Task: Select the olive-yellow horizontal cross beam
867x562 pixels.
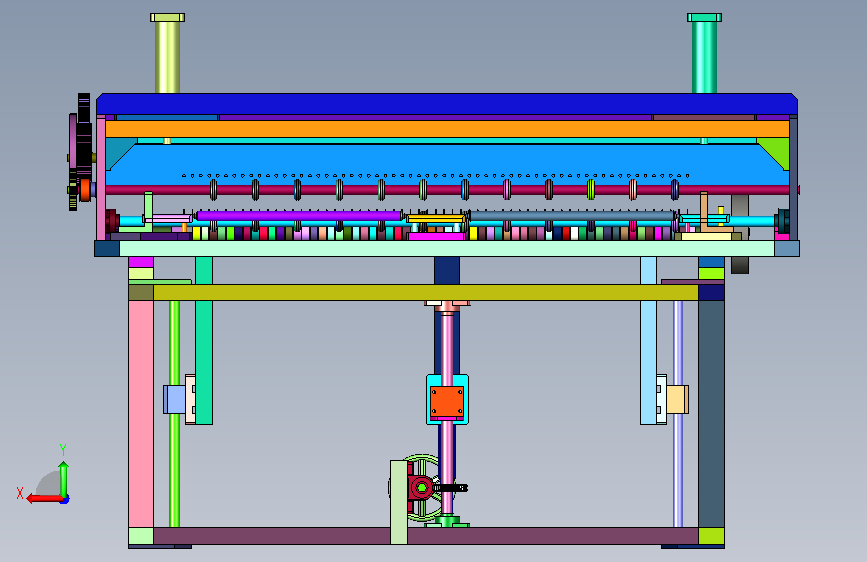Action: coord(426,293)
